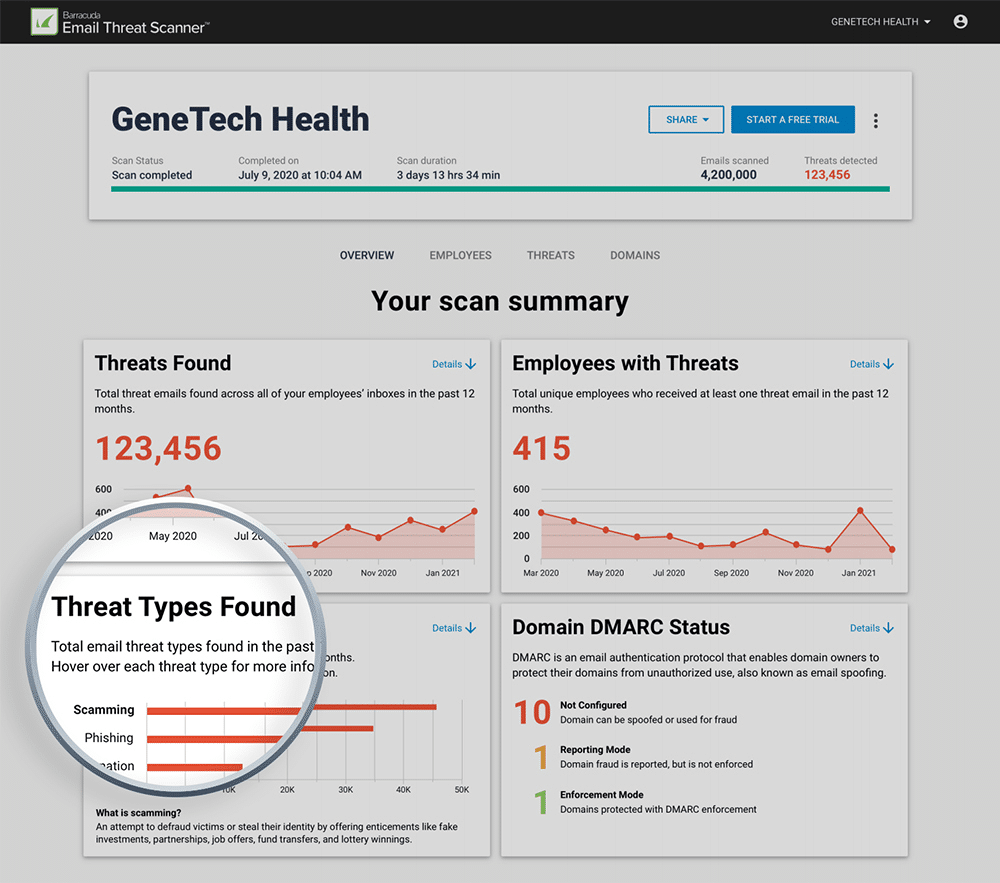Open Details link in Threats Found card
Viewport: 1000px width, 883px height.
[x=453, y=364]
